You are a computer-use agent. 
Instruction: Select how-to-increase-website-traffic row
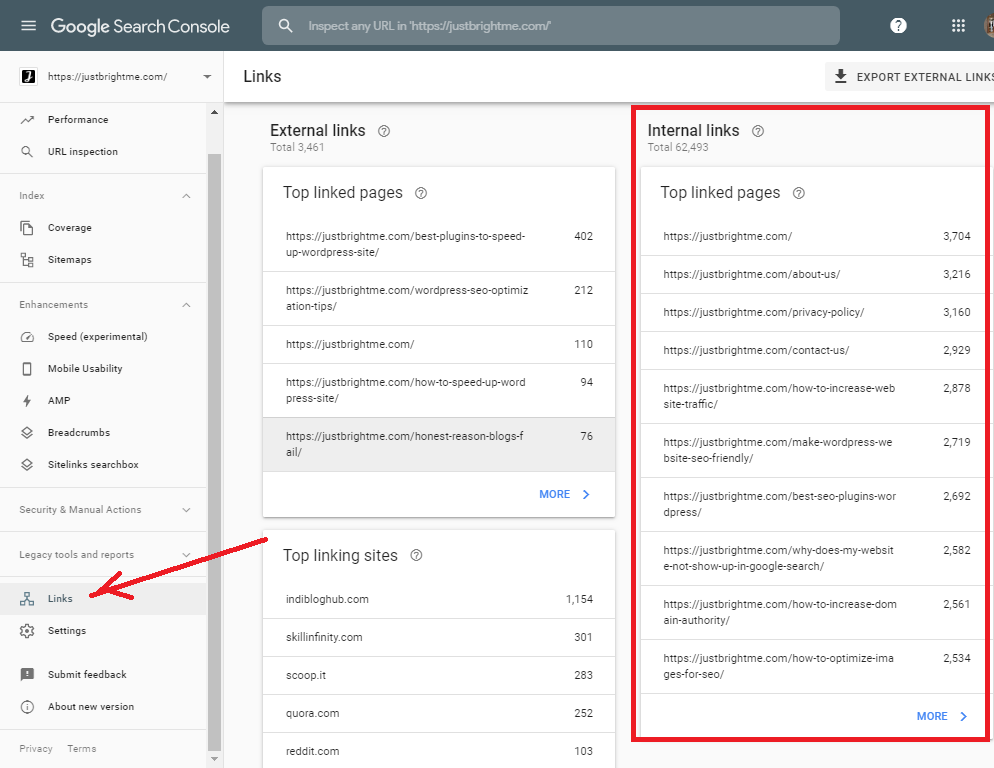[x=813, y=396]
